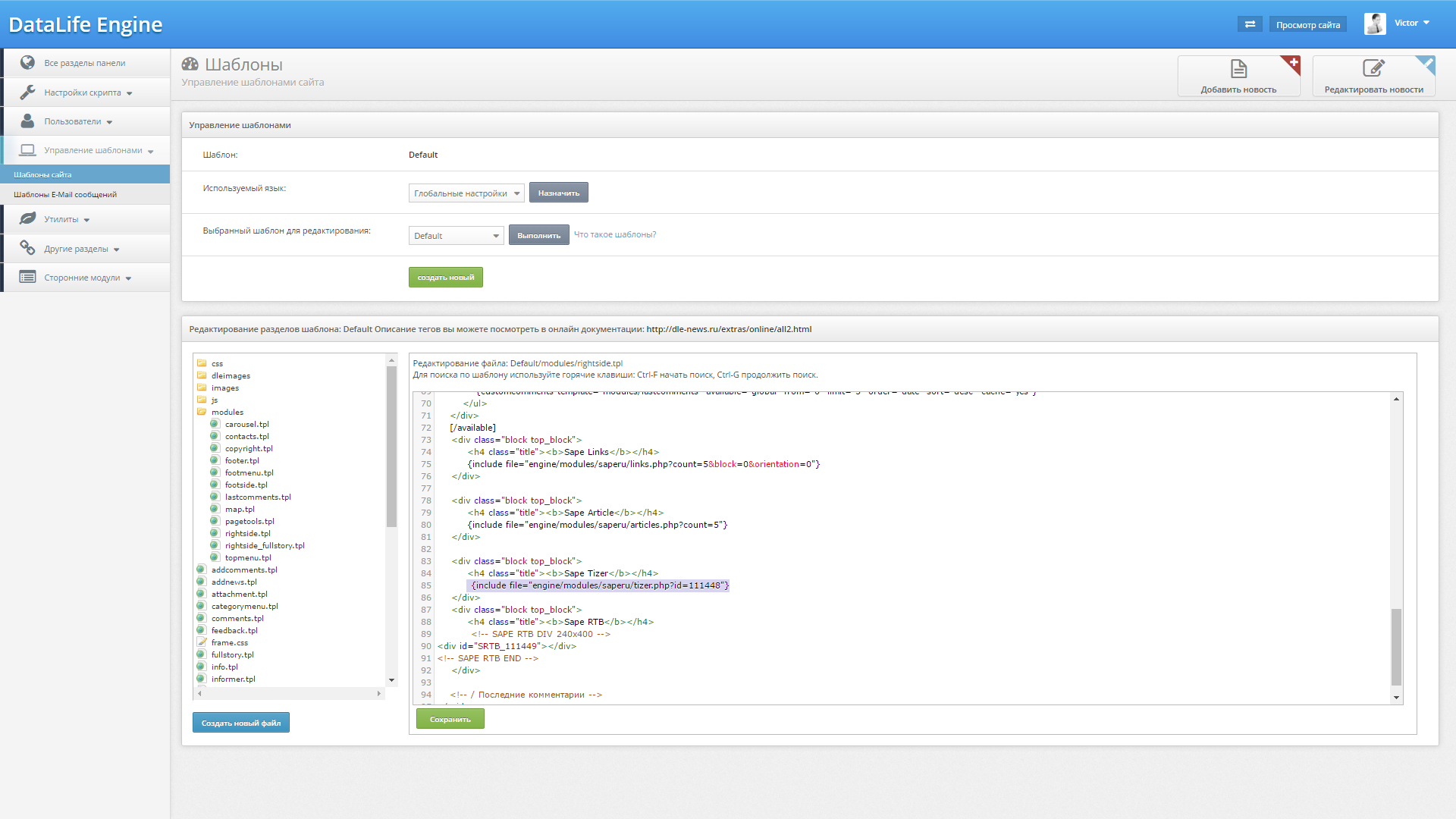The height and width of the screenshot is (819, 1456).
Task: Click the Victor user avatar
Action: [1375, 24]
